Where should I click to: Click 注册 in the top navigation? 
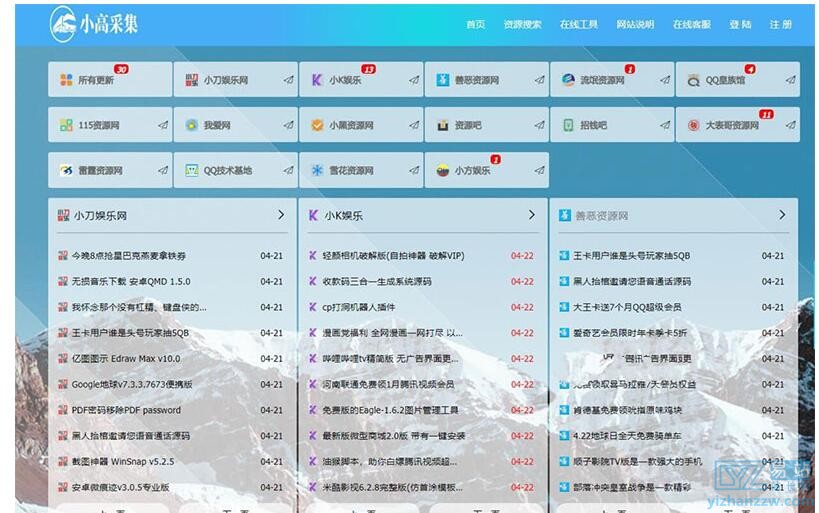780,25
